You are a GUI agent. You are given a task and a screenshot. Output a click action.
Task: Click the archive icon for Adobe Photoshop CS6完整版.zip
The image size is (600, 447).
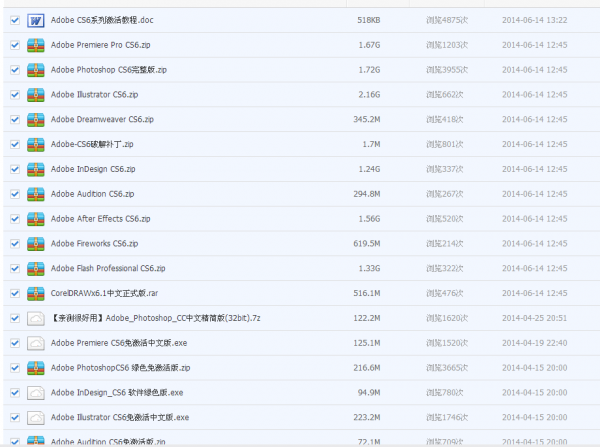(x=36, y=70)
